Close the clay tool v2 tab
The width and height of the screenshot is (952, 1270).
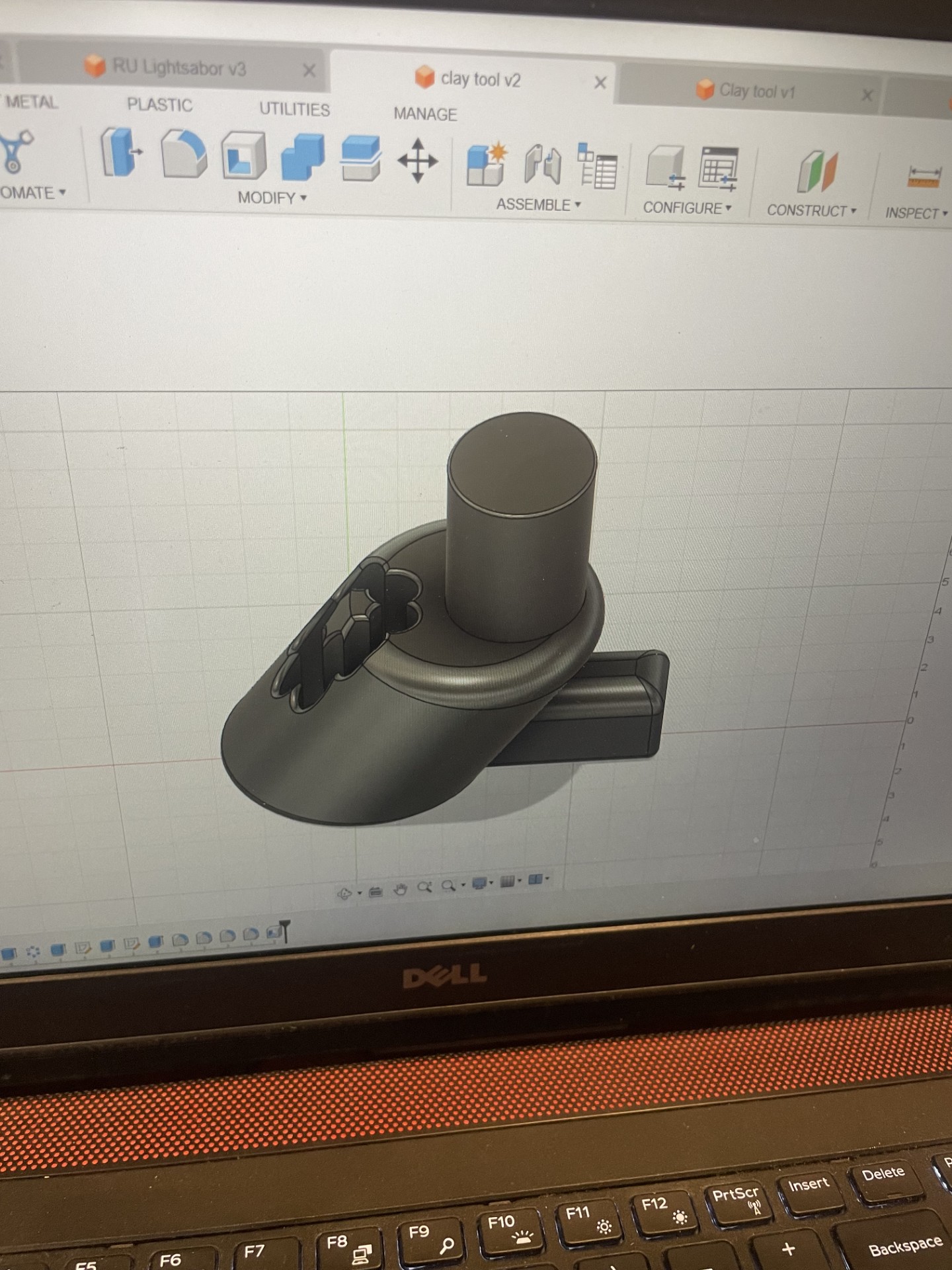coord(600,83)
